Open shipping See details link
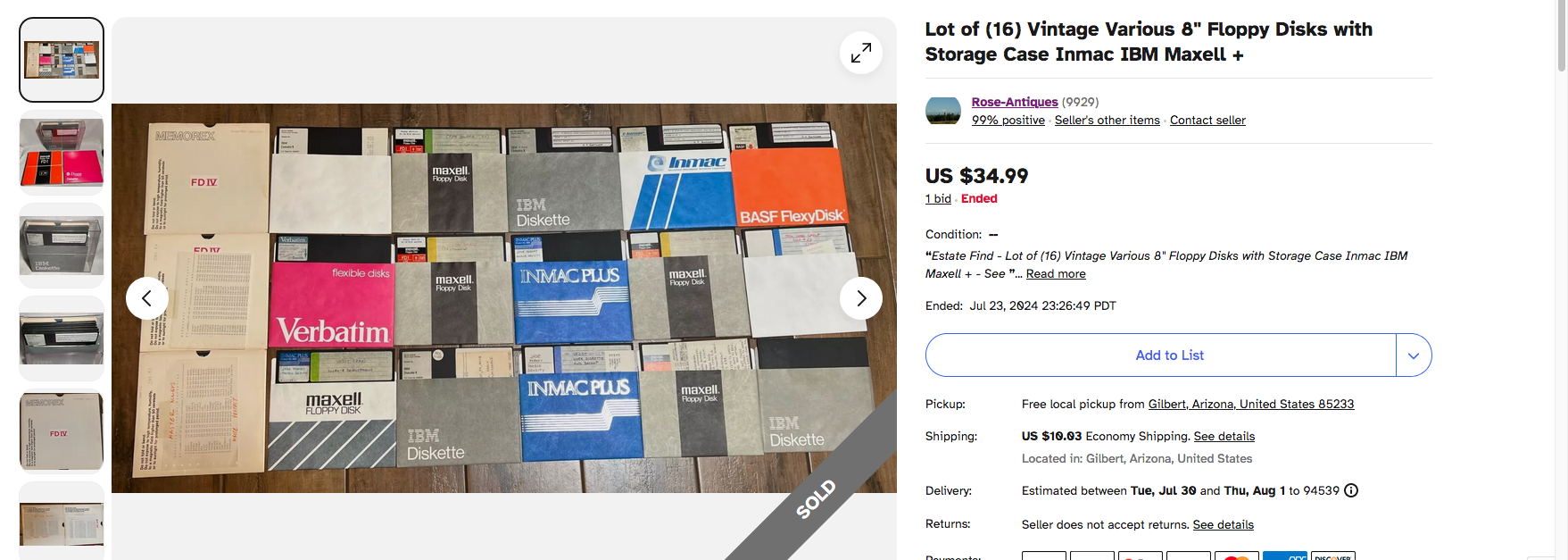 click(1224, 437)
